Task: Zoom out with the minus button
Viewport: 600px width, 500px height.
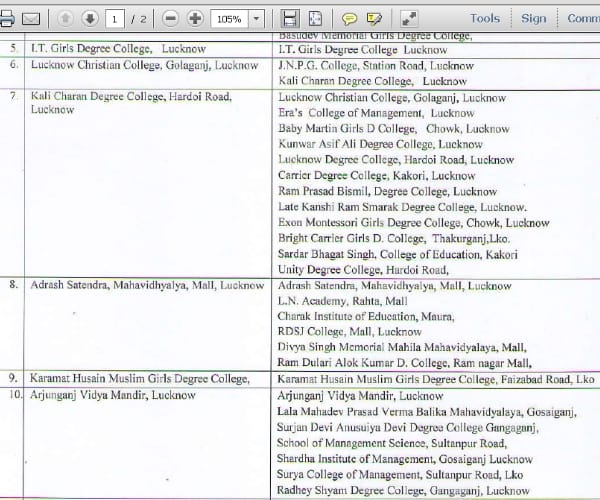Action: [x=170, y=18]
